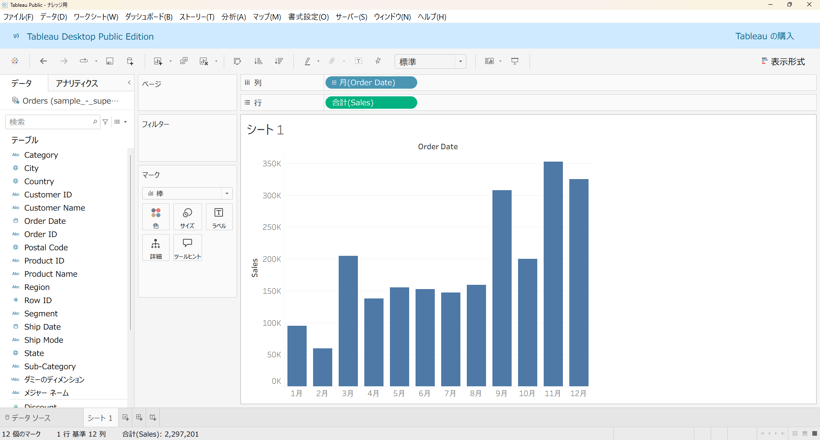The height and width of the screenshot is (440, 820).
Task: Select the Postal Code field
Action: pos(46,247)
